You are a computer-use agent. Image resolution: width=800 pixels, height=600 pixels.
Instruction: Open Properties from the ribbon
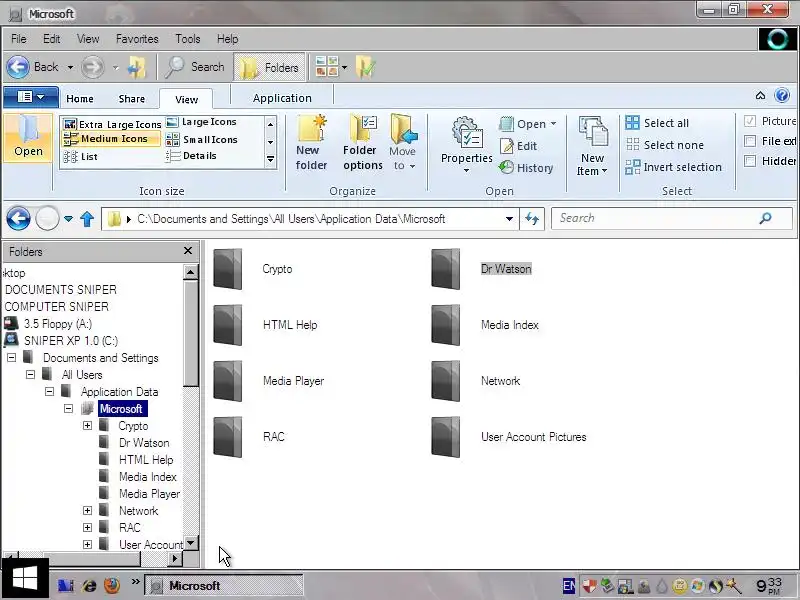(x=466, y=144)
